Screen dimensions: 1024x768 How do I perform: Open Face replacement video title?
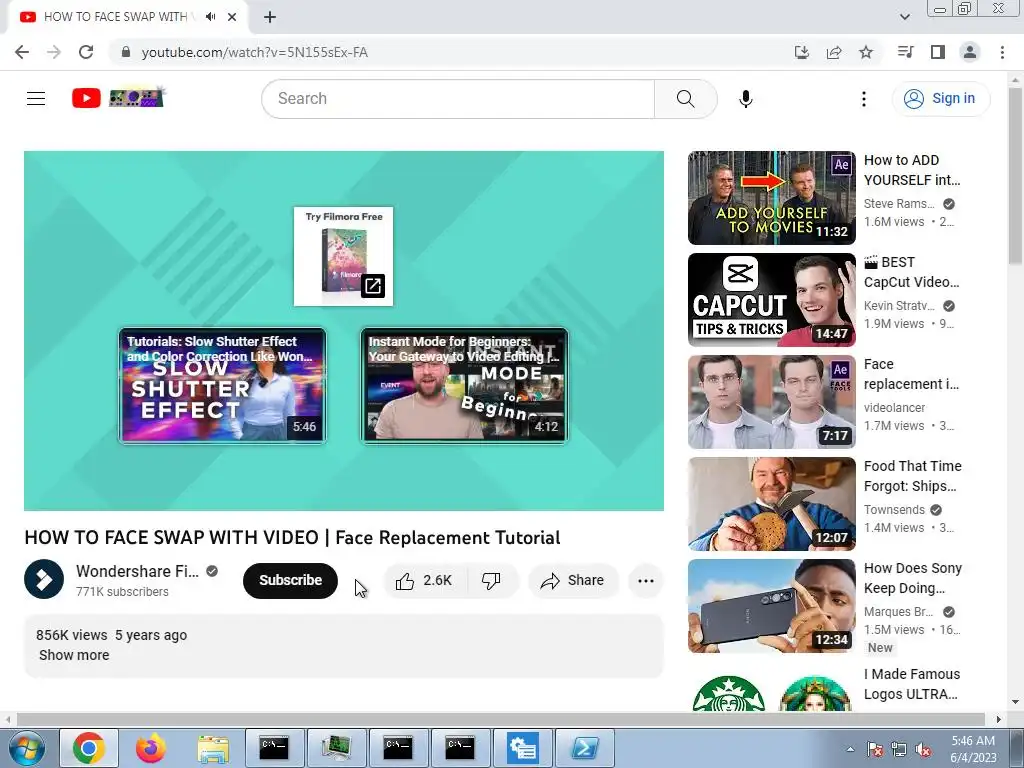[x=912, y=374]
